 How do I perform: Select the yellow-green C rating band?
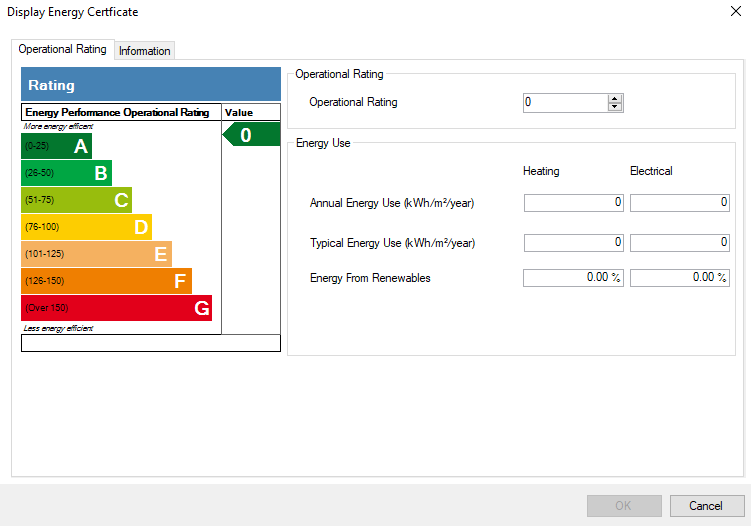tap(77, 200)
